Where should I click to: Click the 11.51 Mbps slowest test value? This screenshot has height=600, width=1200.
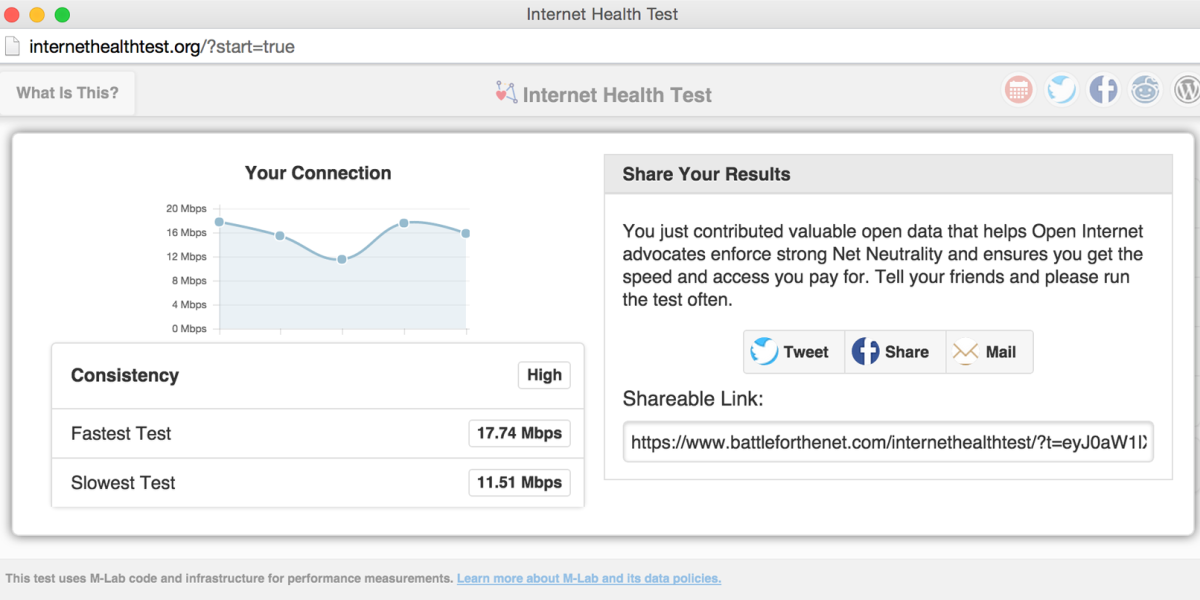(519, 482)
